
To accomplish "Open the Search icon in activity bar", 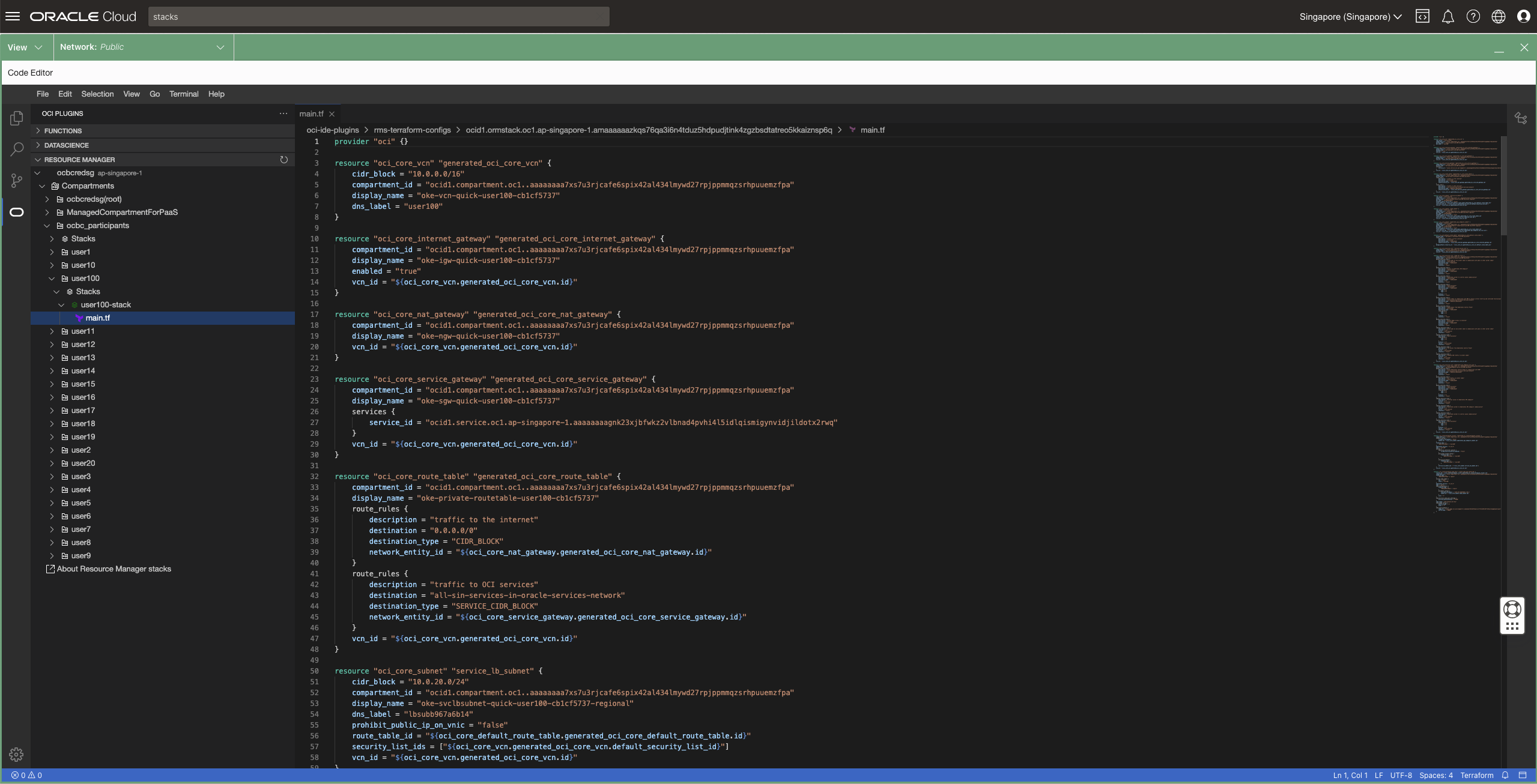I will (x=17, y=149).
